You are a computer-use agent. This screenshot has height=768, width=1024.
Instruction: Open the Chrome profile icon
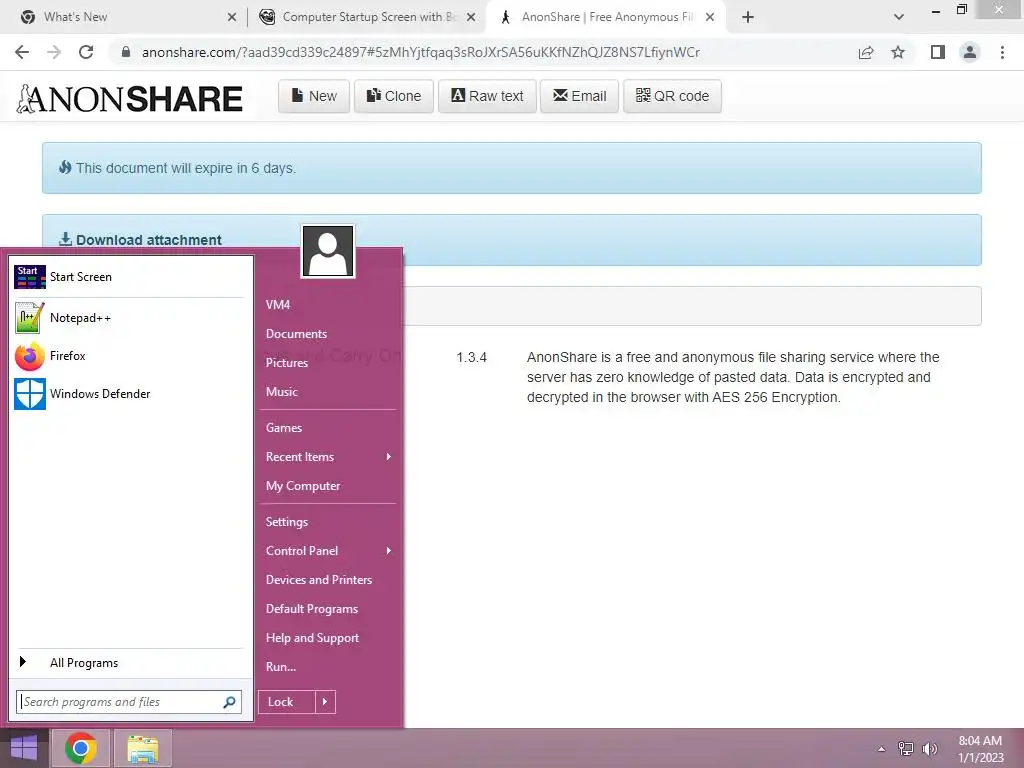[x=970, y=52]
